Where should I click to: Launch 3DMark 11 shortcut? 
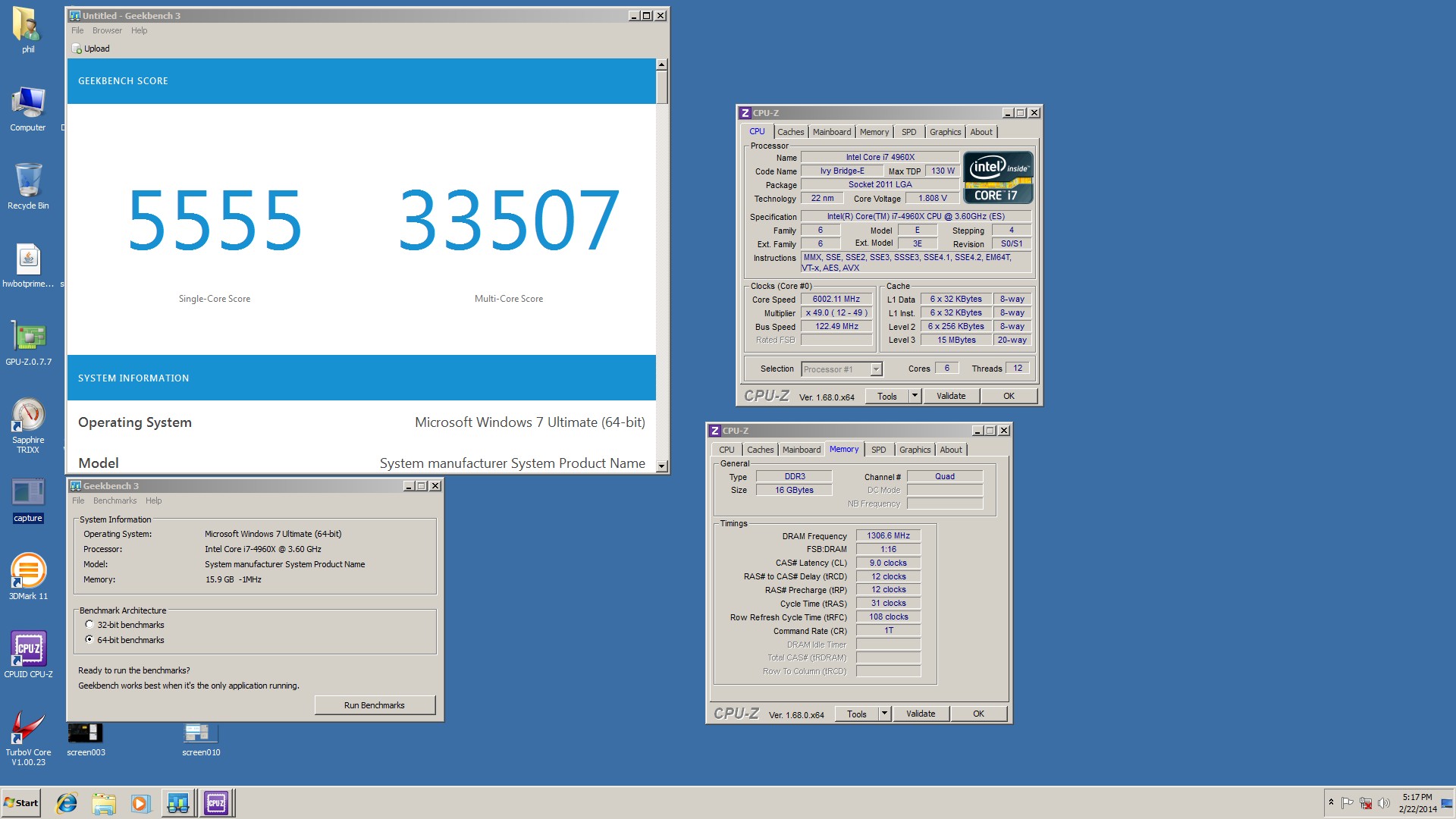(28, 577)
